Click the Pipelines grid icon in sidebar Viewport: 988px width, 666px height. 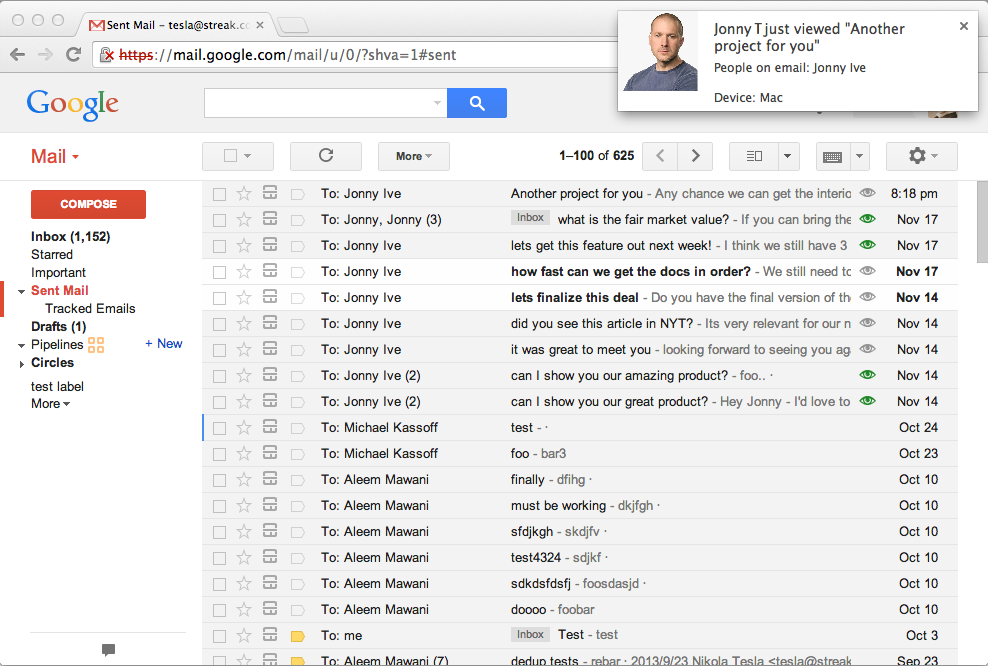coord(96,345)
